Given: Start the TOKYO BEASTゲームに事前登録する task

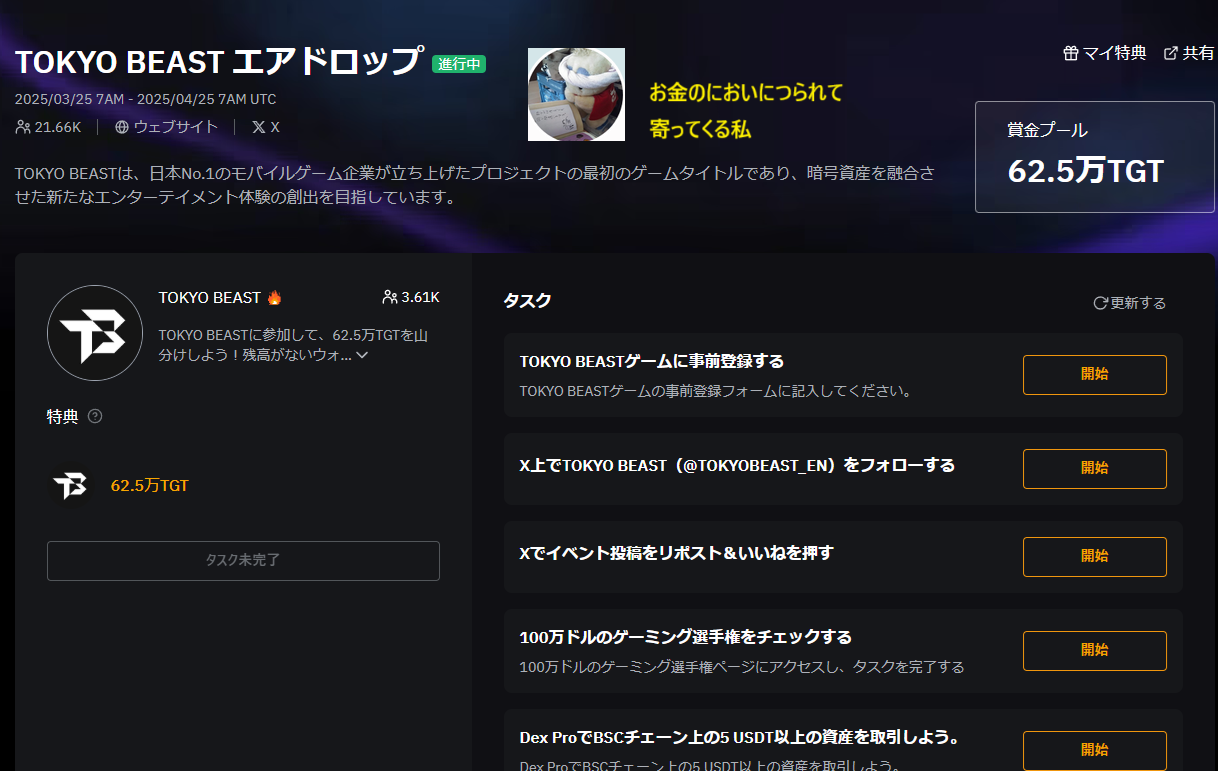Looking at the screenshot, I should 1094,375.
